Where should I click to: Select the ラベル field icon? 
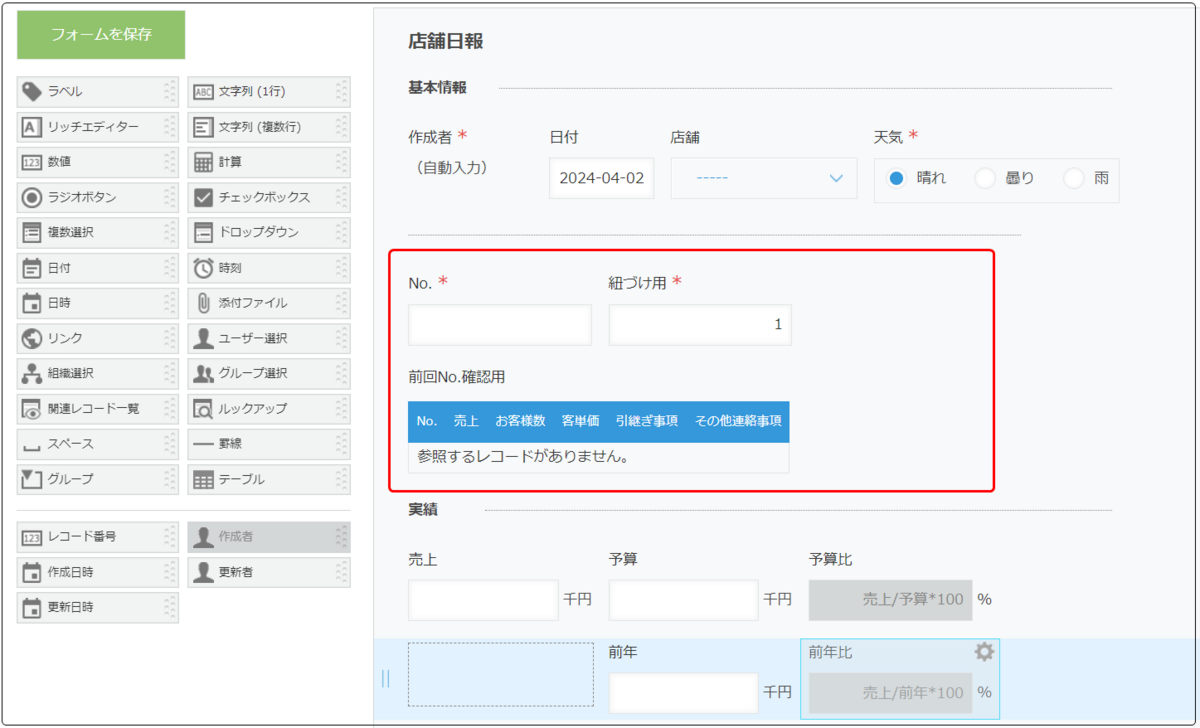(32, 92)
